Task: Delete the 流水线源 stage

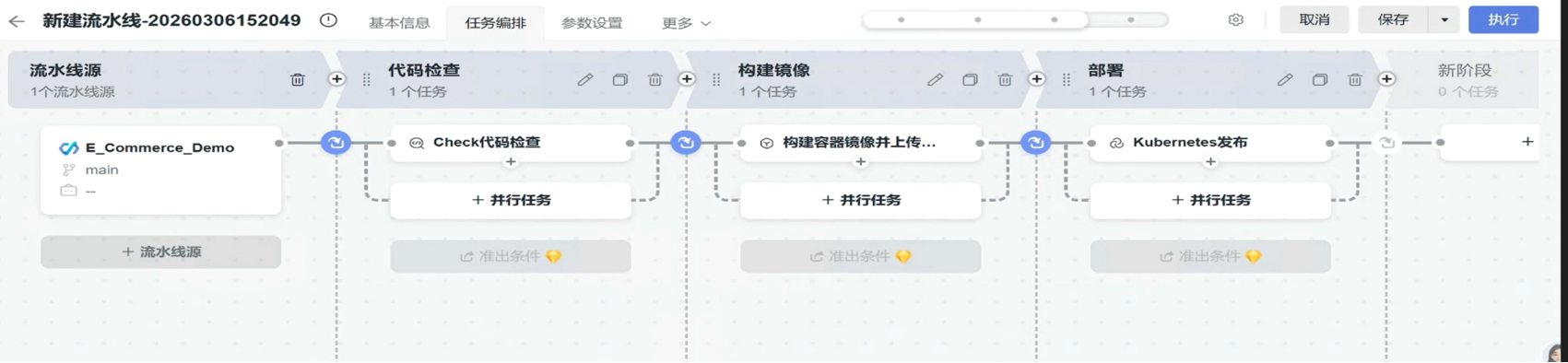Action: [x=298, y=80]
